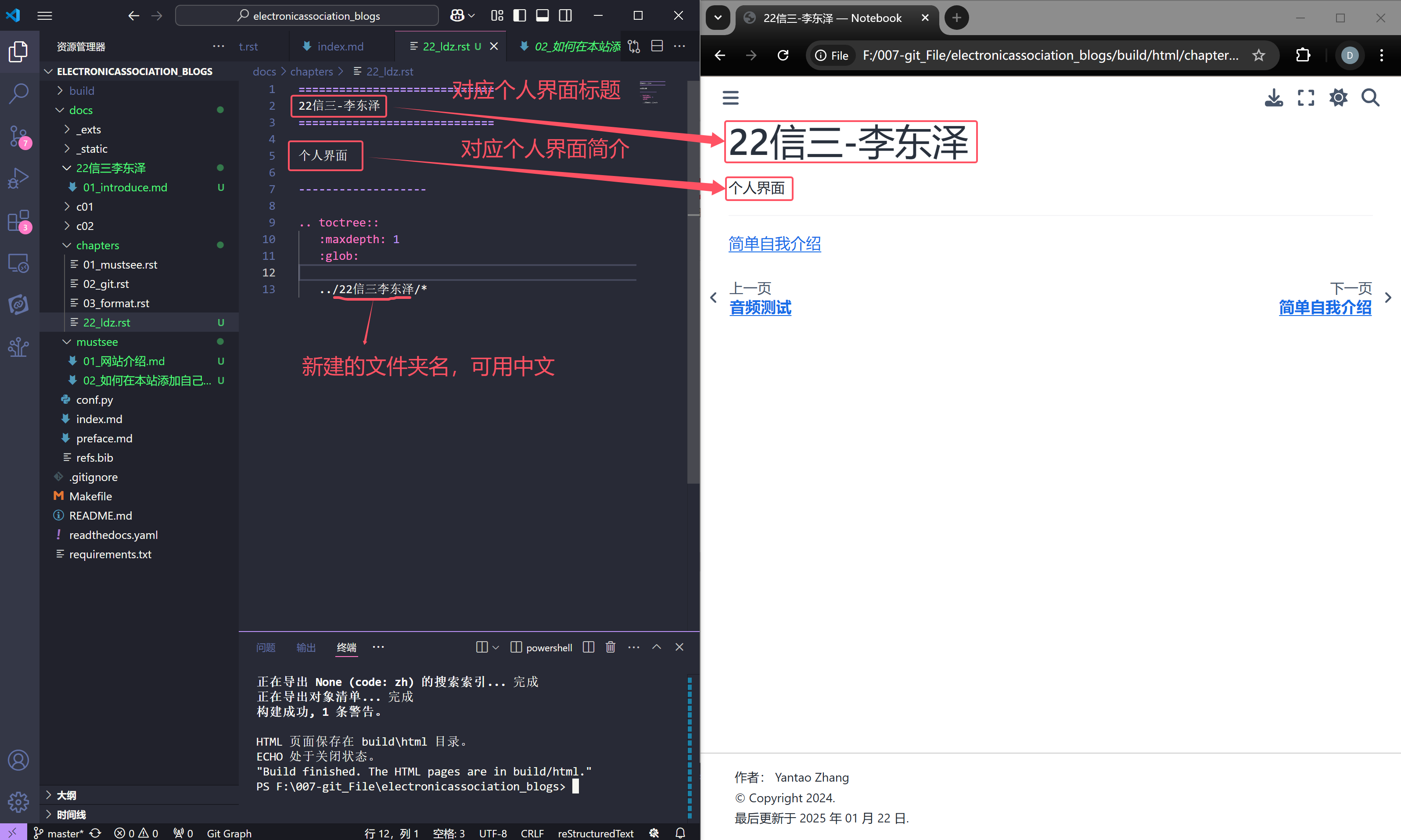The image size is (1401, 840).
Task: Split the editor to the right
Action: [x=657, y=47]
